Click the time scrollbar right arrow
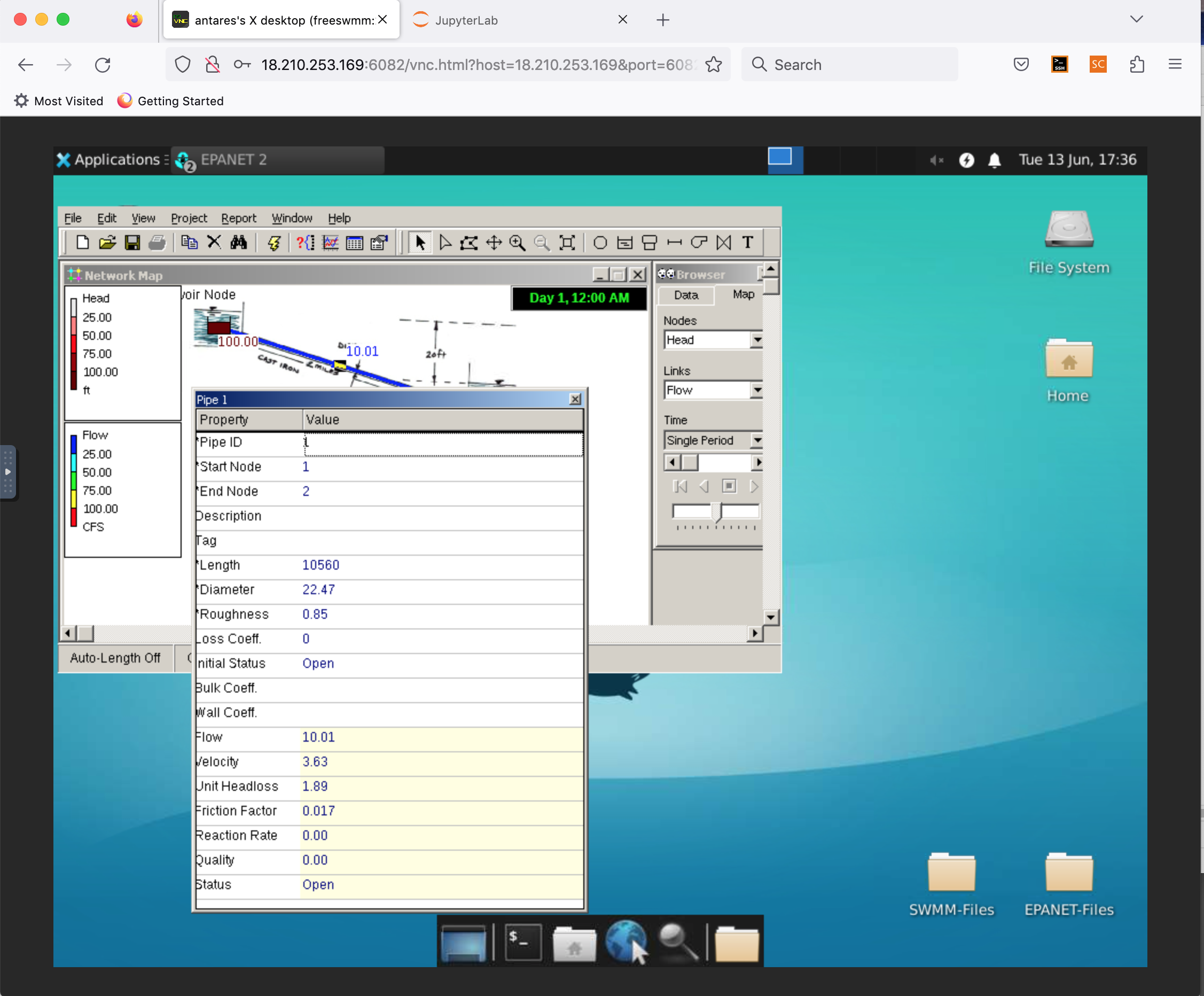 pos(757,462)
